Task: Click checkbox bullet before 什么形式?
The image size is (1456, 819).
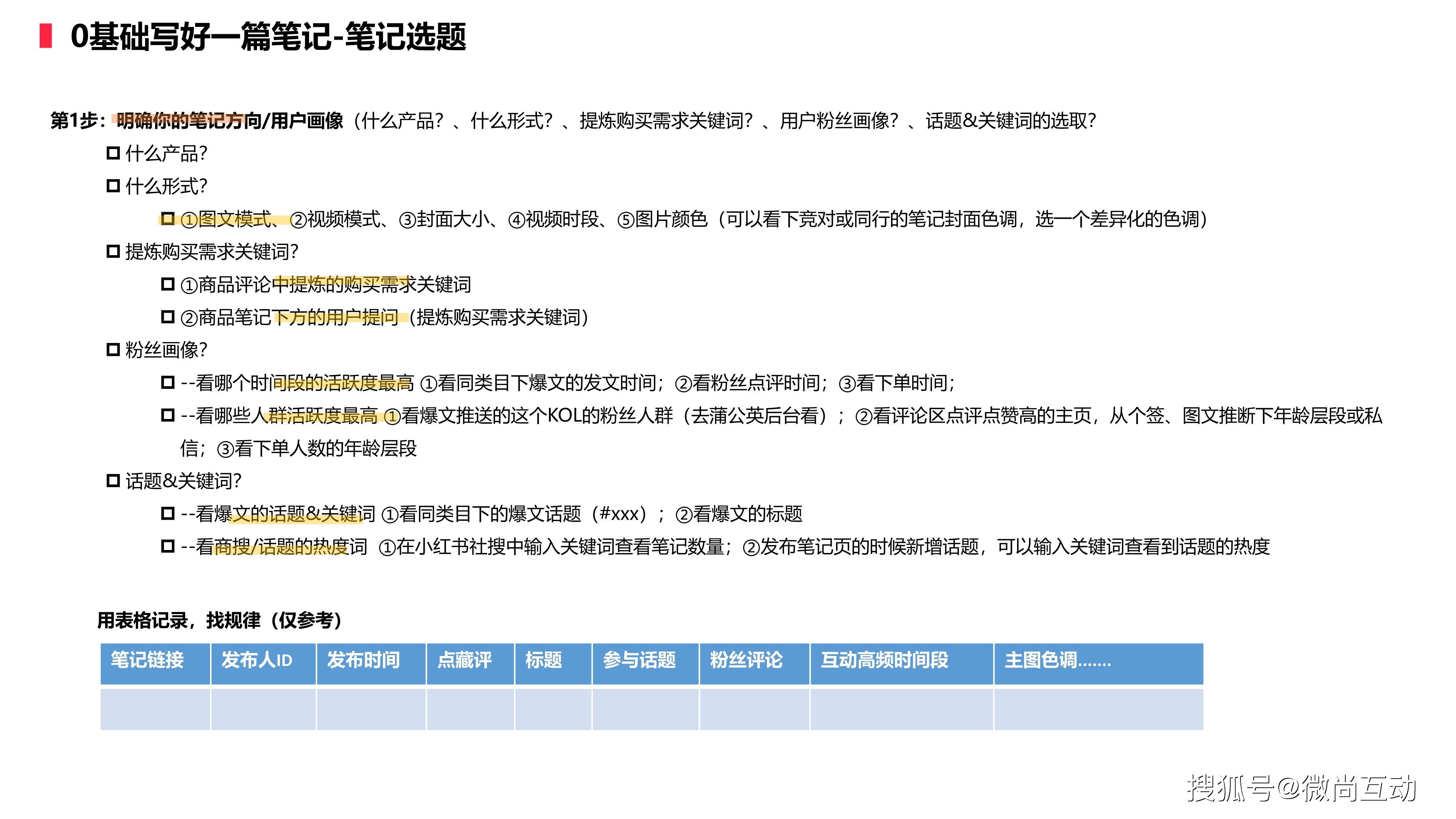Action: tap(113, 186)
